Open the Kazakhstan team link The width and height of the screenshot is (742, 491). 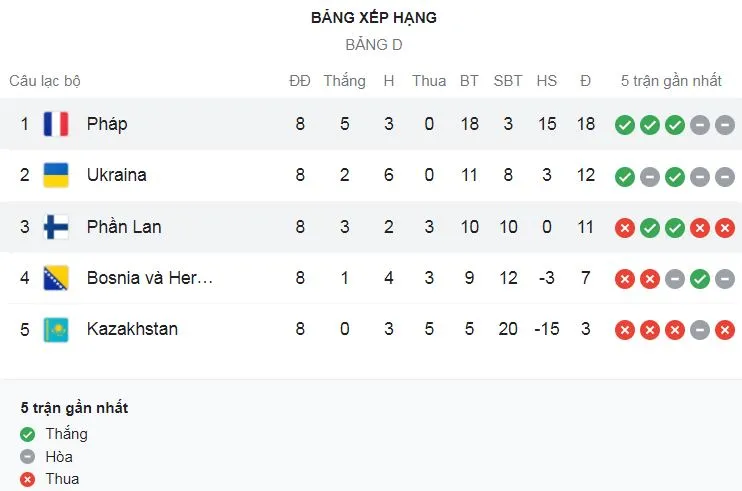[x=132, y=329]
